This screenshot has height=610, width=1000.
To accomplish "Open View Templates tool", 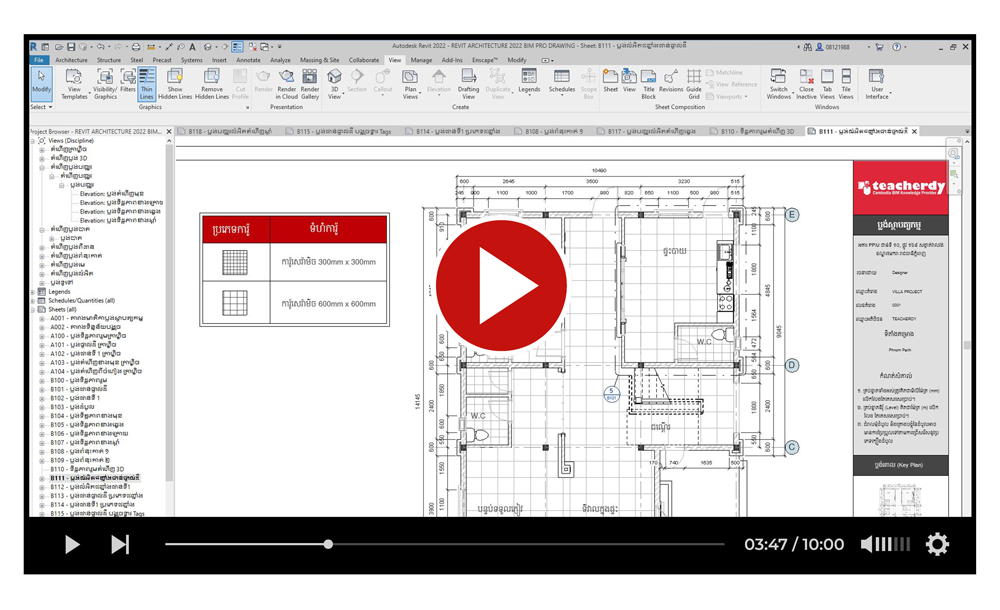I will [74, 84].
